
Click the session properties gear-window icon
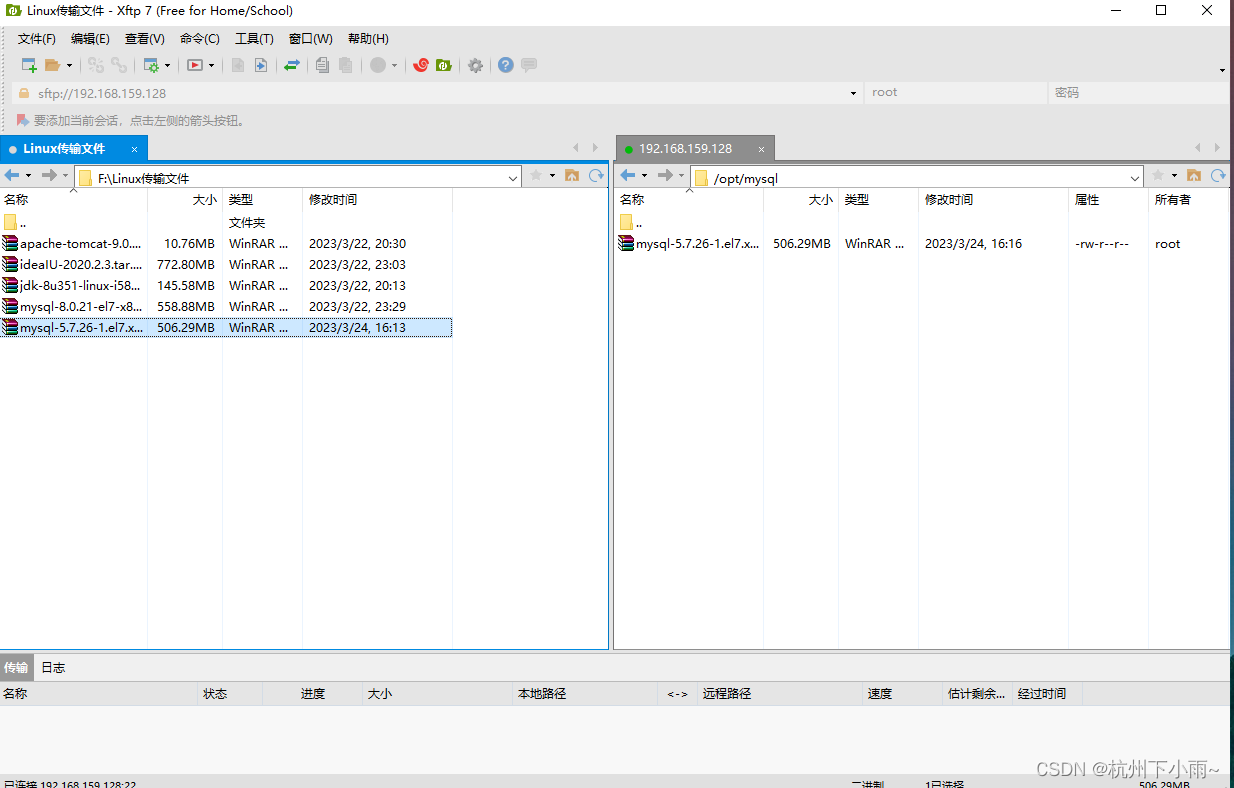coord(151,65)
